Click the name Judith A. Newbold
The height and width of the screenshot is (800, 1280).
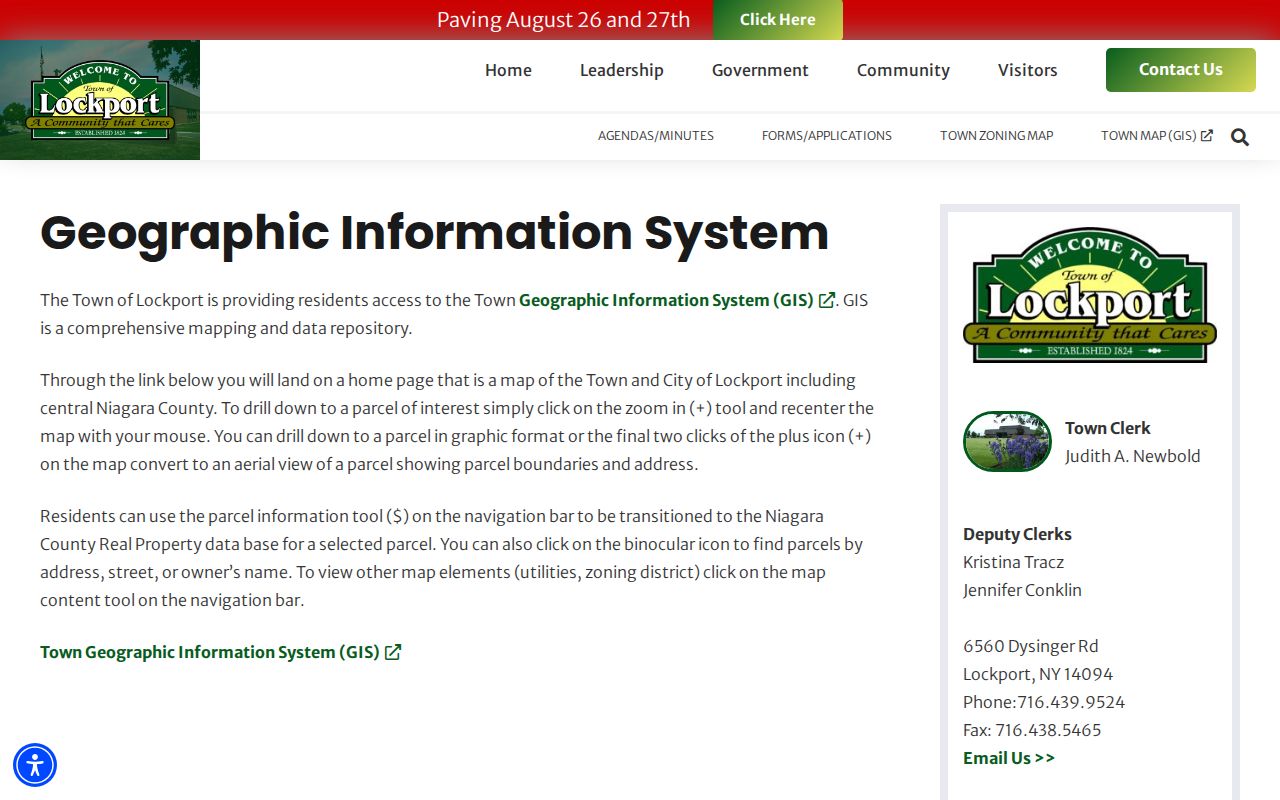(x=1133, y=456)
